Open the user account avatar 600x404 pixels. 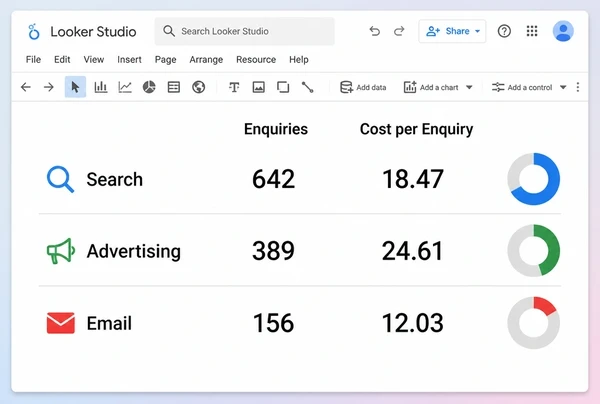pos(563,31)
